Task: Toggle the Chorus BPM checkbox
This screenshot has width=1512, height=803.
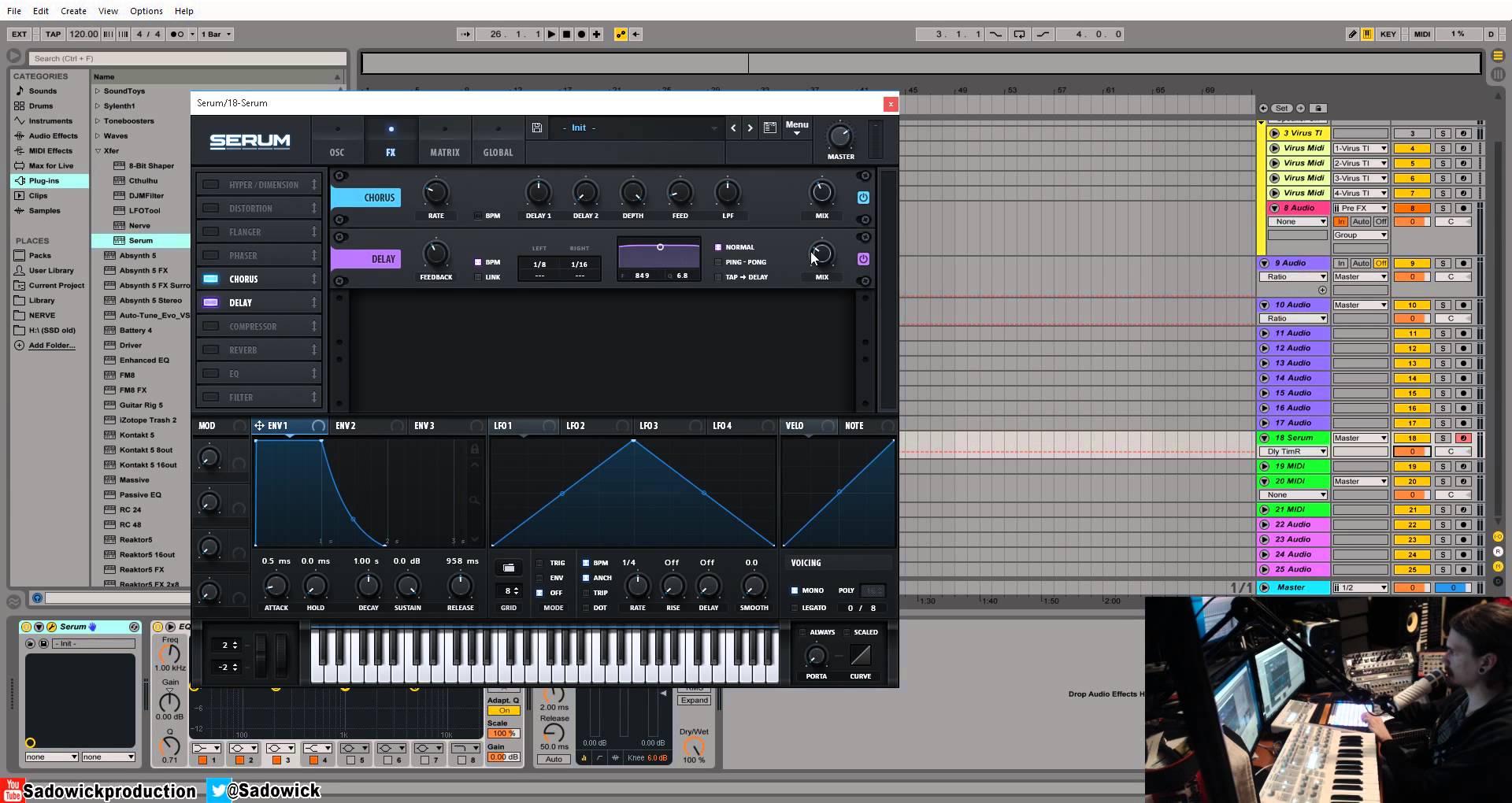Action: point(478,216)
